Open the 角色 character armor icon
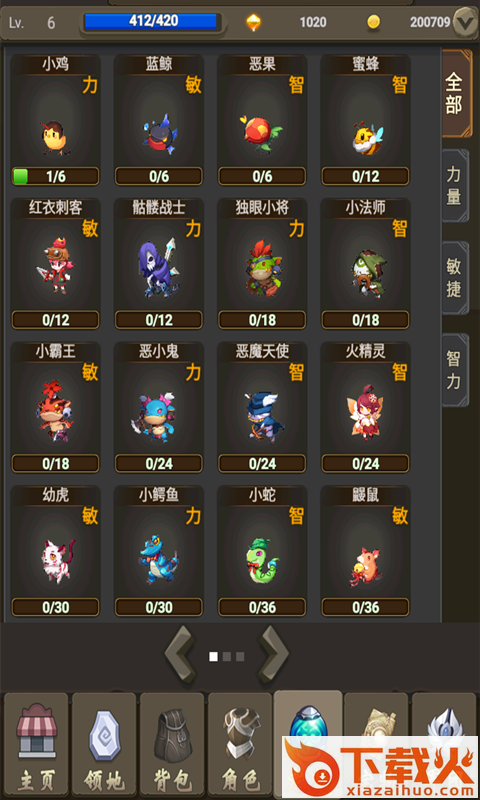Viewport: 480px width, 800px height. click(x=240, y=744)
